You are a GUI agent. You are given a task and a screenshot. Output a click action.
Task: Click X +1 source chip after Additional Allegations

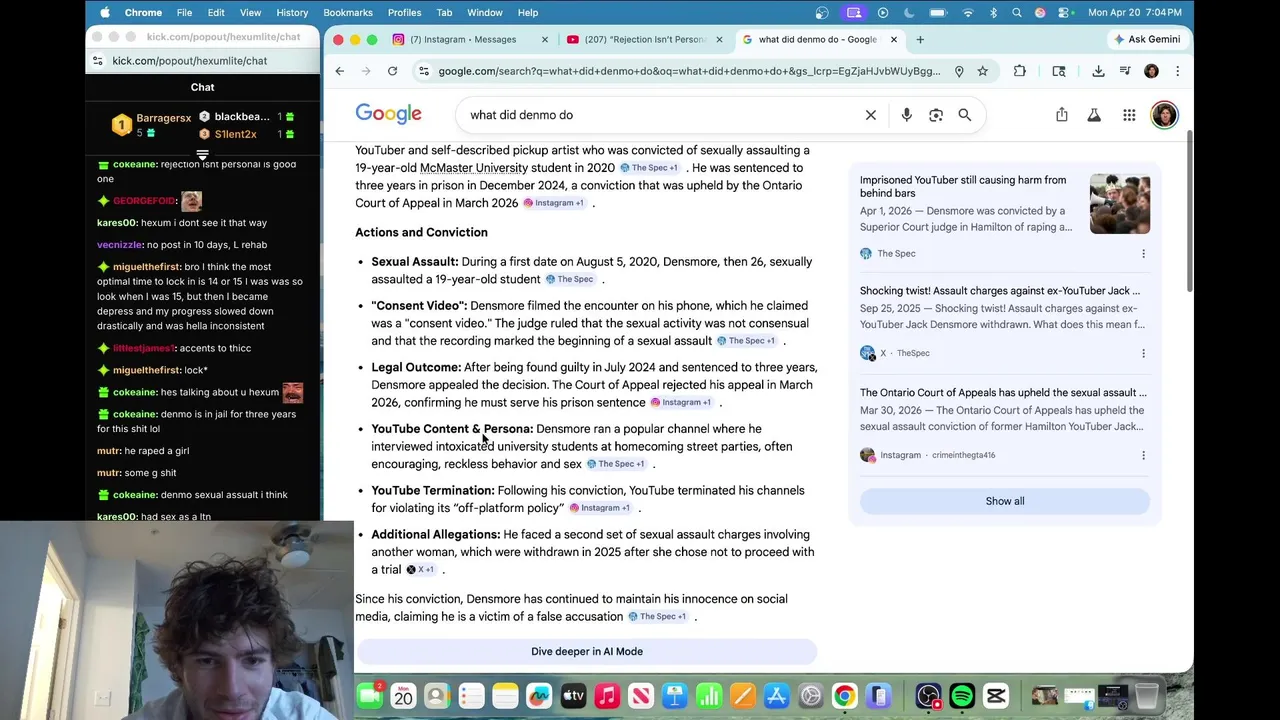coord(421,570)
